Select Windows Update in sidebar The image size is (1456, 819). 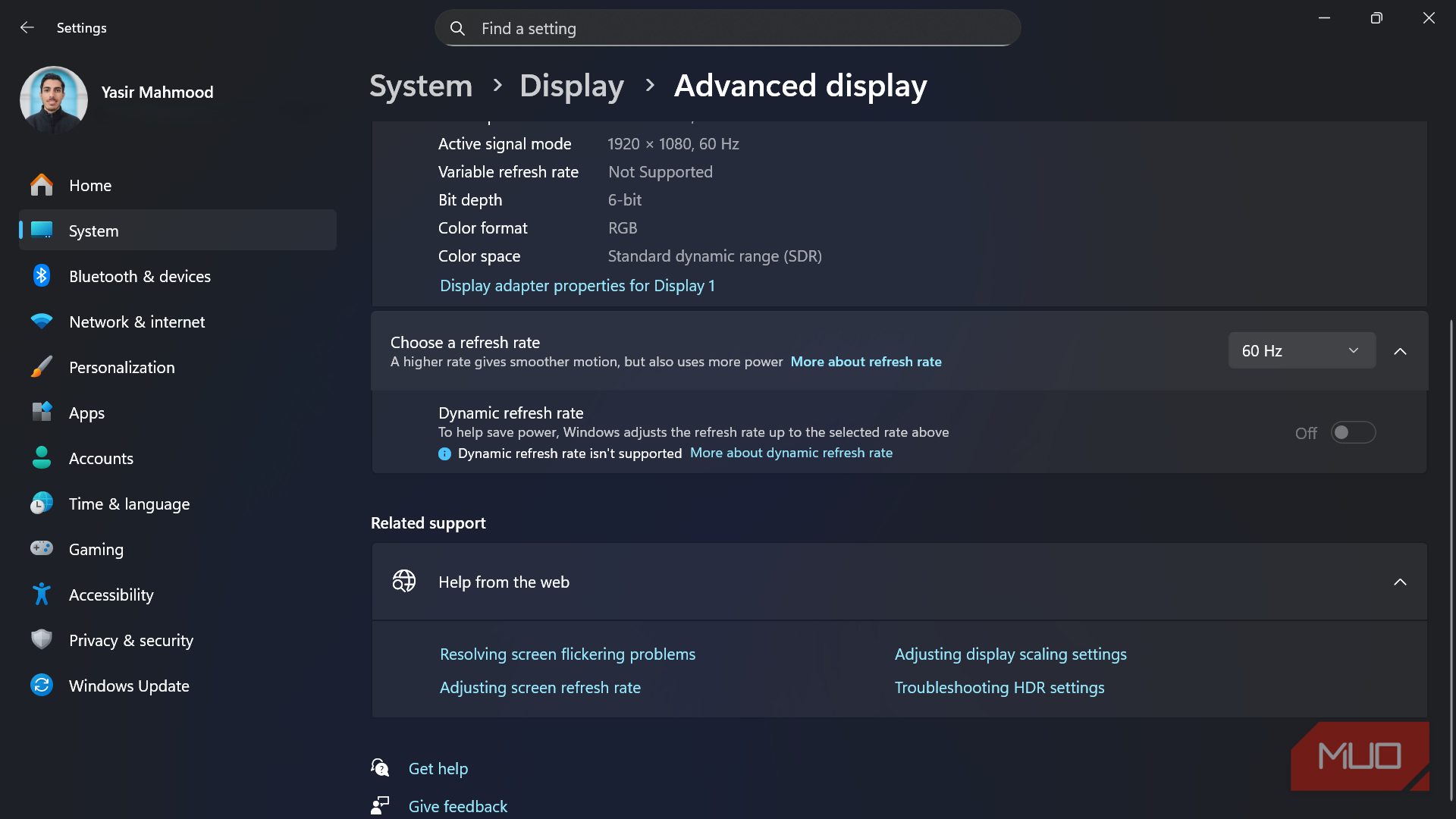pyautogui.click(x=177, y=686)
